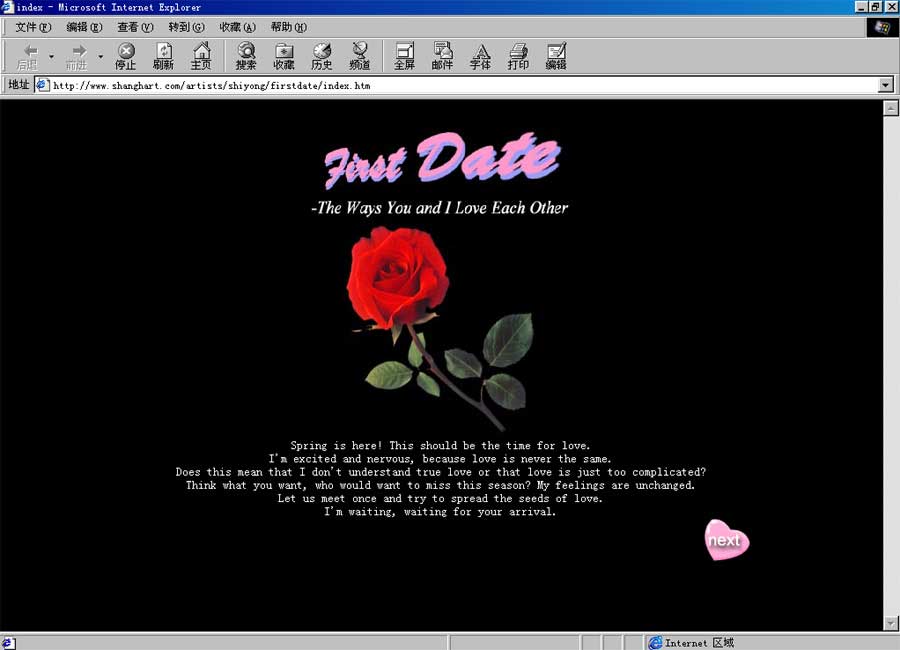
Task: Open Back button history dropdown arrow
Action: [51, 56]
